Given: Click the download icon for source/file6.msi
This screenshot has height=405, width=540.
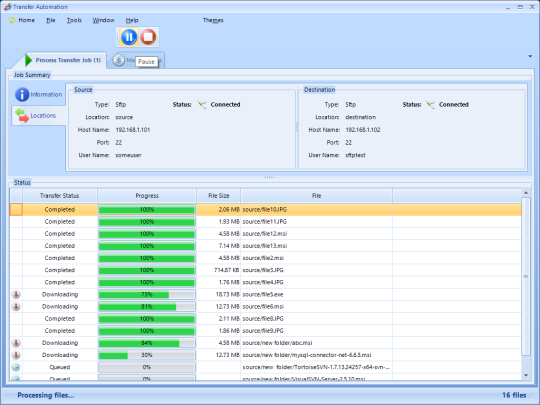Looking at the screenshot, I should [16, 307].
